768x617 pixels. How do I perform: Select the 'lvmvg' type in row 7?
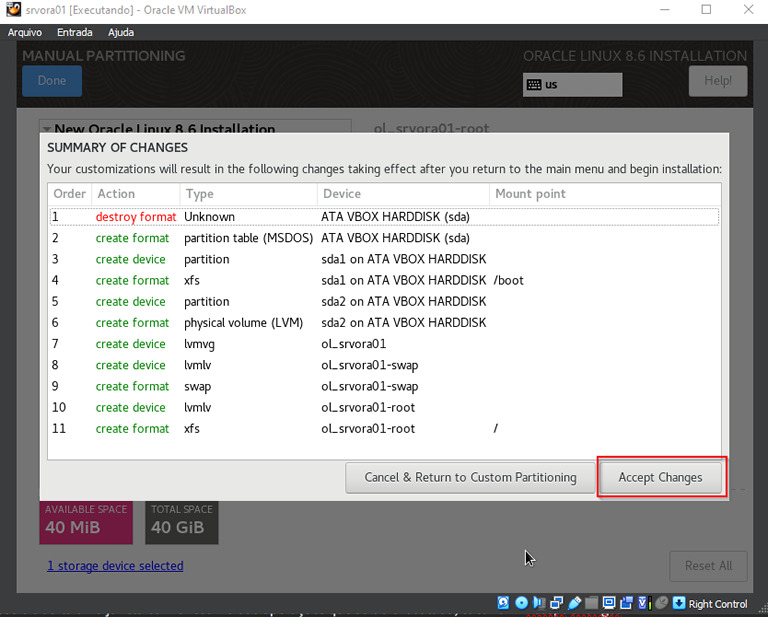[x=199, y=344]
